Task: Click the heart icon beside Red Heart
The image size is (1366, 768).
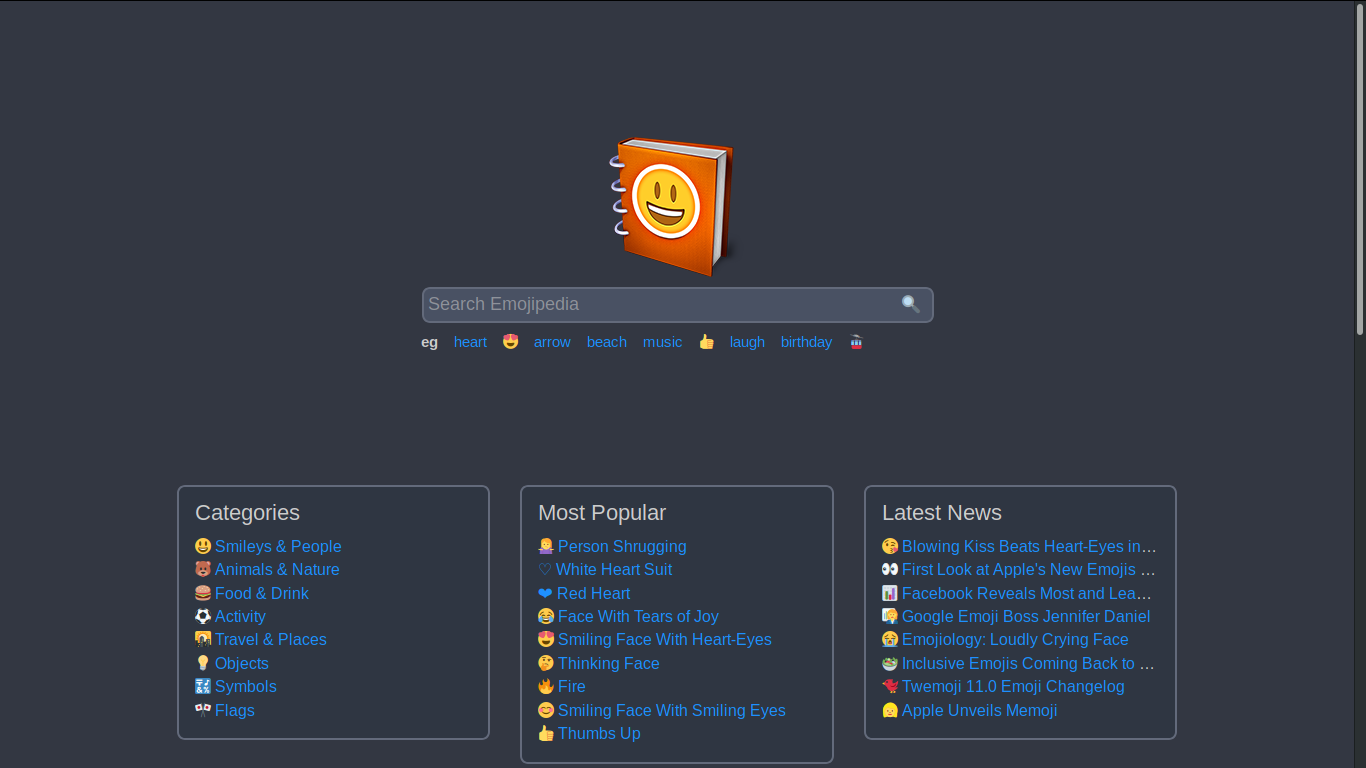Action: pyautogui.click(x=545, y=593)
